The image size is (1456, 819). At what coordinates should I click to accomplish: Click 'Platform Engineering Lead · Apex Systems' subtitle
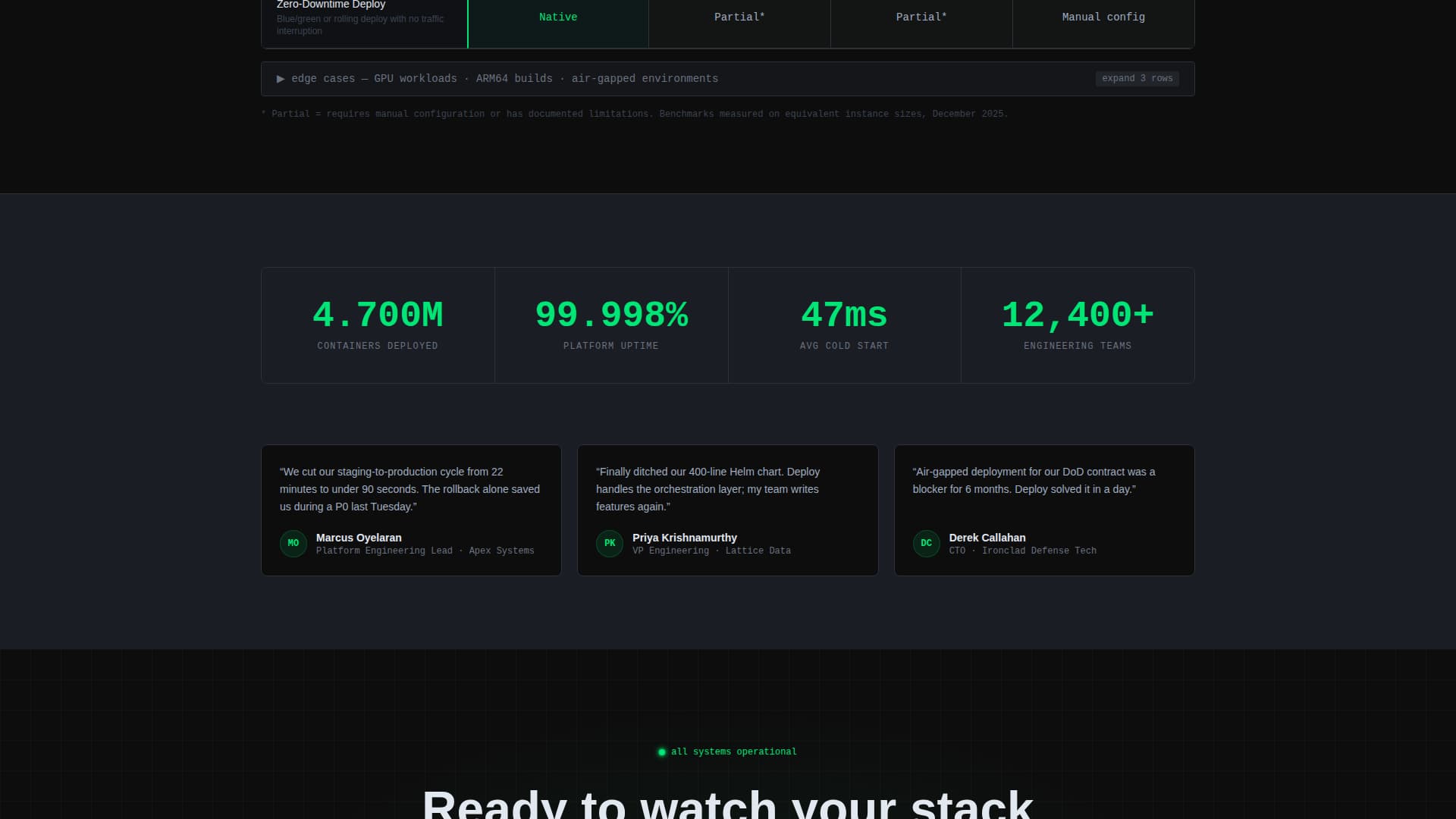tap(425, 551)
